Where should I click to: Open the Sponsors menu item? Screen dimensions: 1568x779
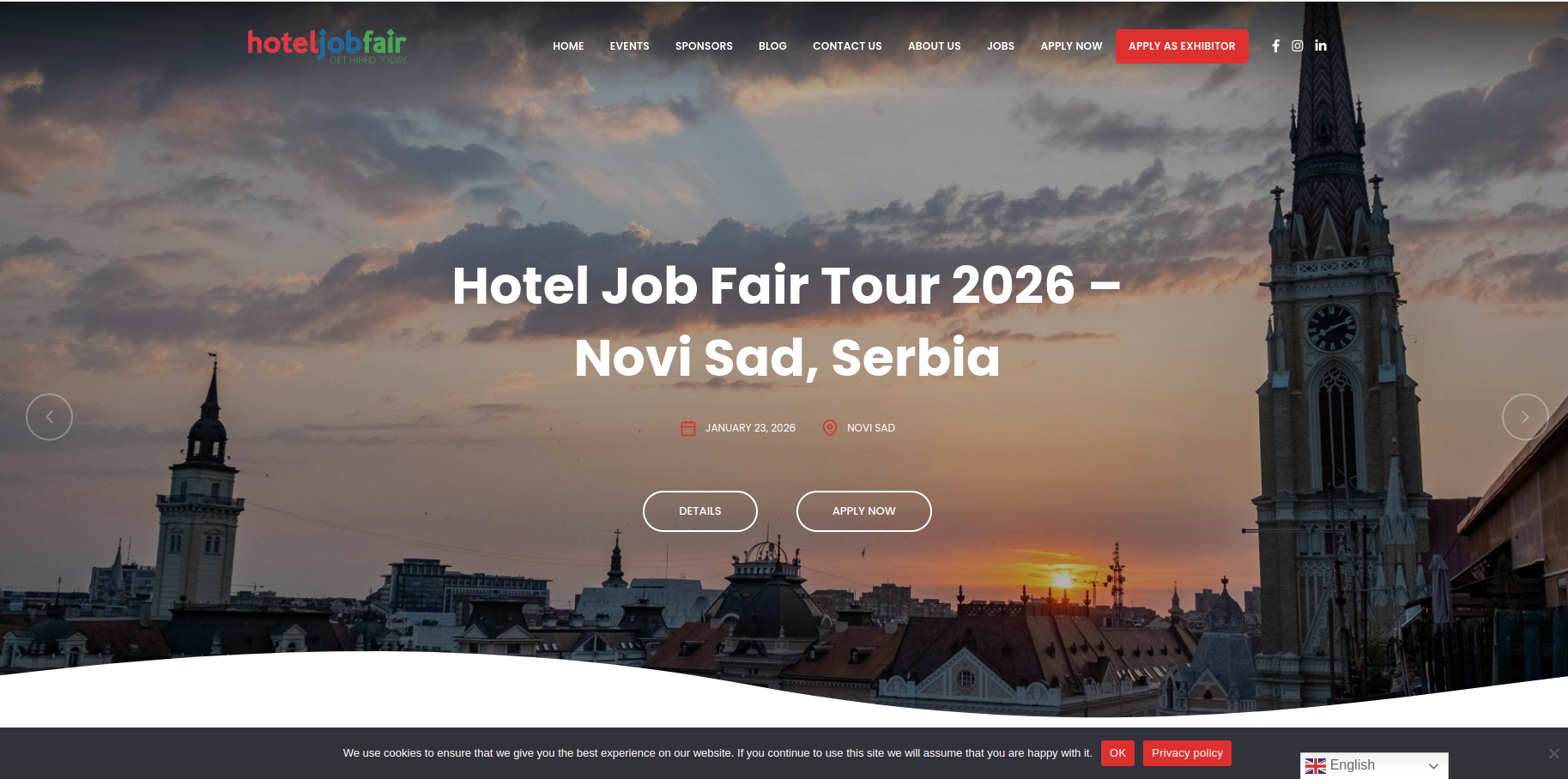coord(704,46)
